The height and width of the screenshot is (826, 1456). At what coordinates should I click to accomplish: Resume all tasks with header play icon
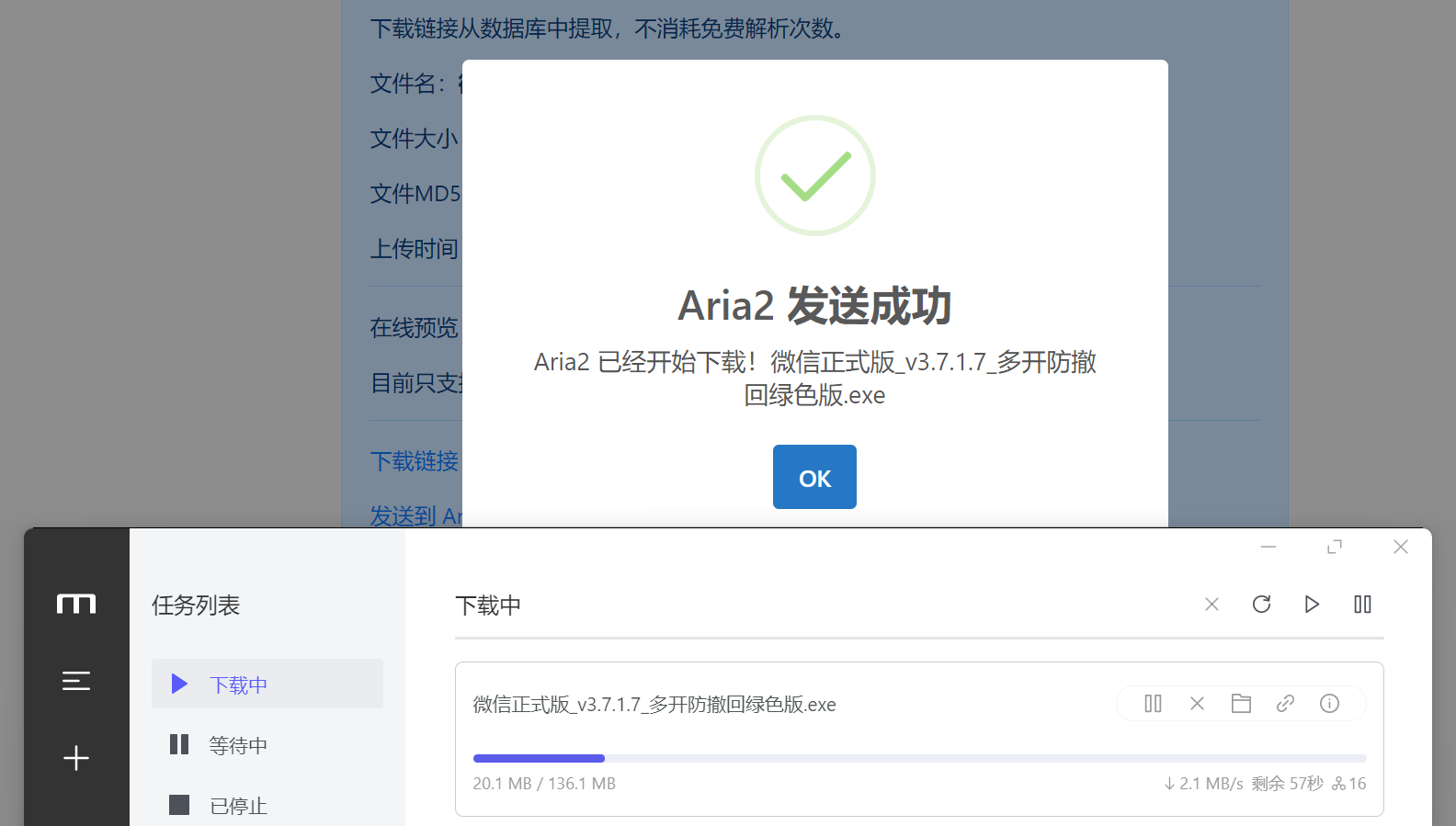click(1312, 605)
